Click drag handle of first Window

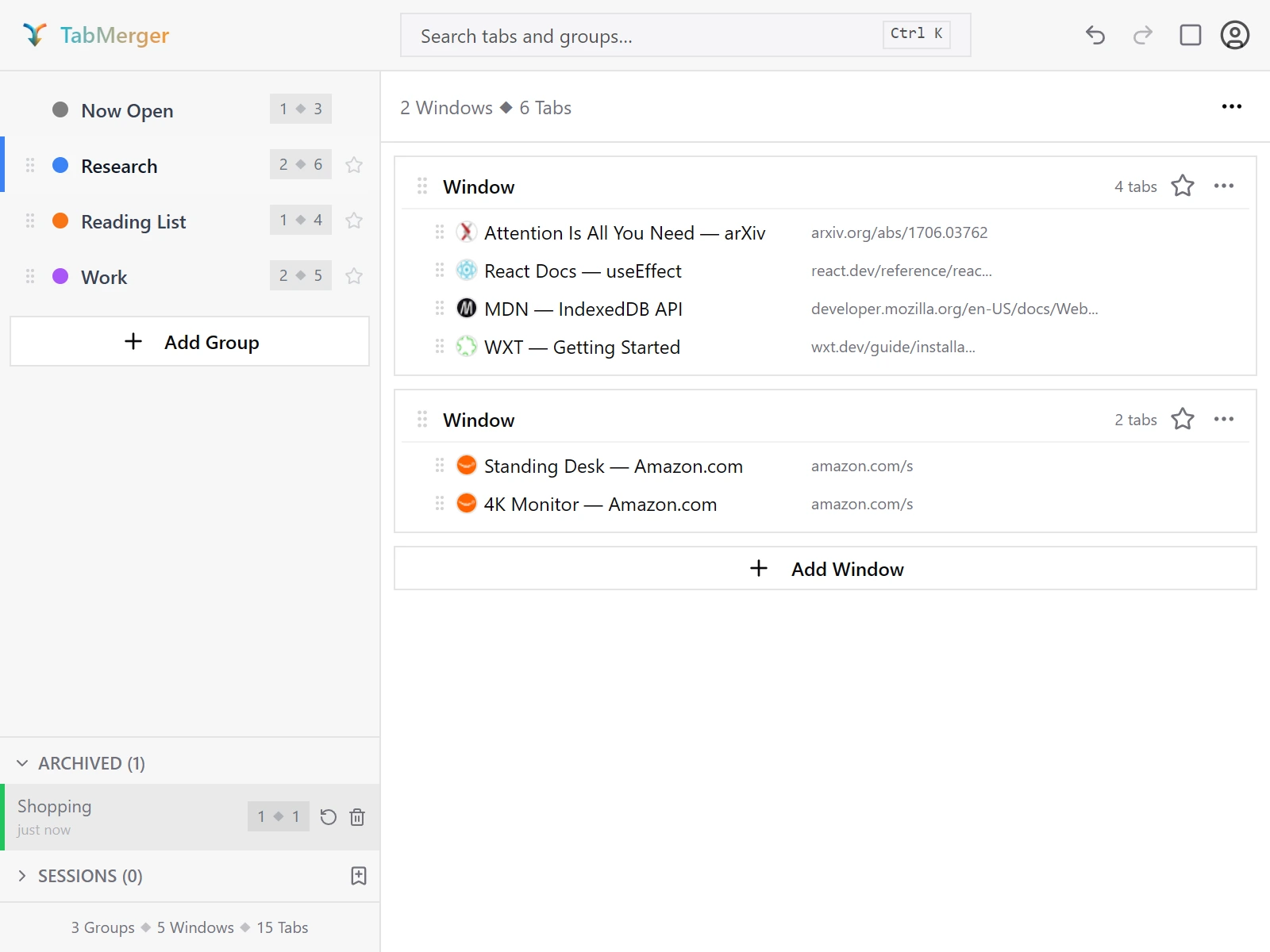tap(422, 186)
